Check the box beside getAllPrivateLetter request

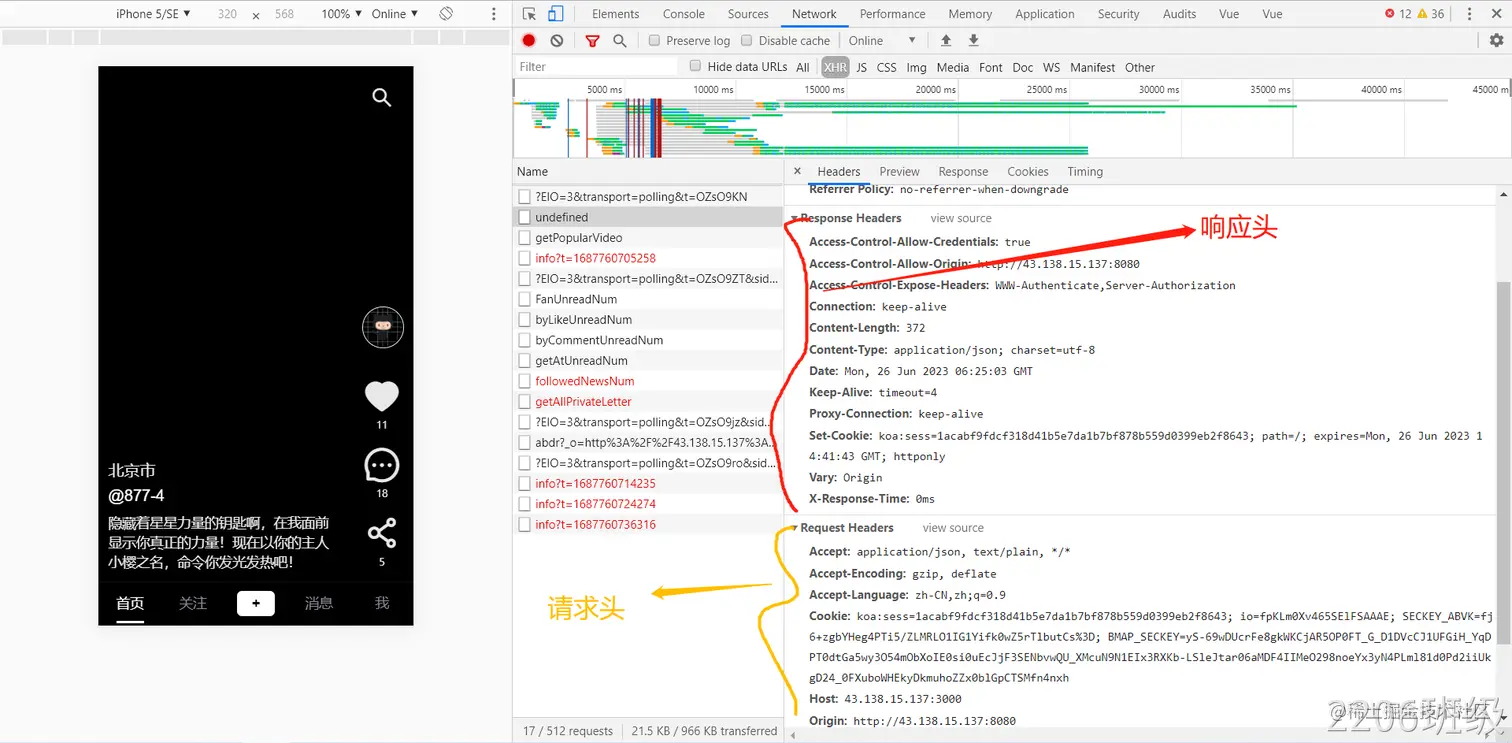point(524,402)
